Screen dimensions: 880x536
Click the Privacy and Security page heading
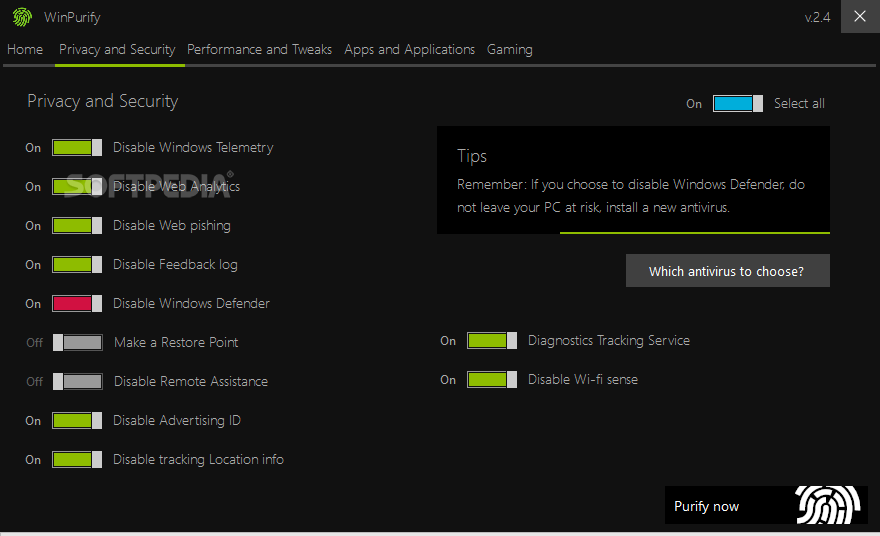coord(103,101)
